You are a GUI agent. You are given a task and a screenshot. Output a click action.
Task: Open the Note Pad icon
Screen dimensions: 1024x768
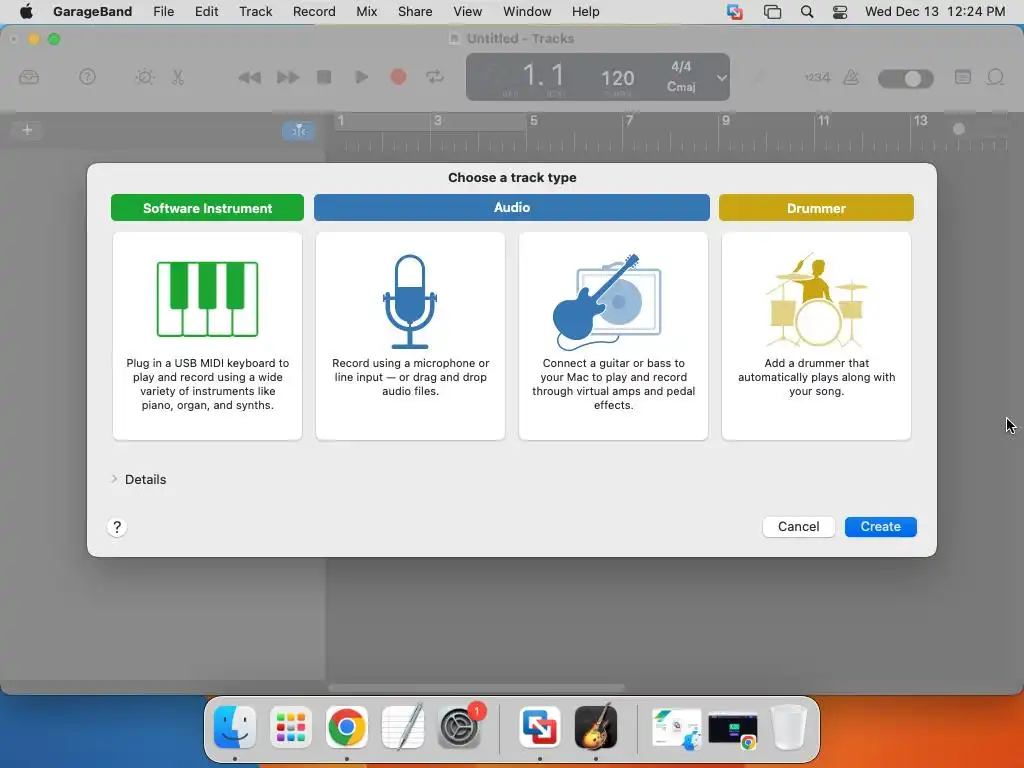[x=963, y=77]
